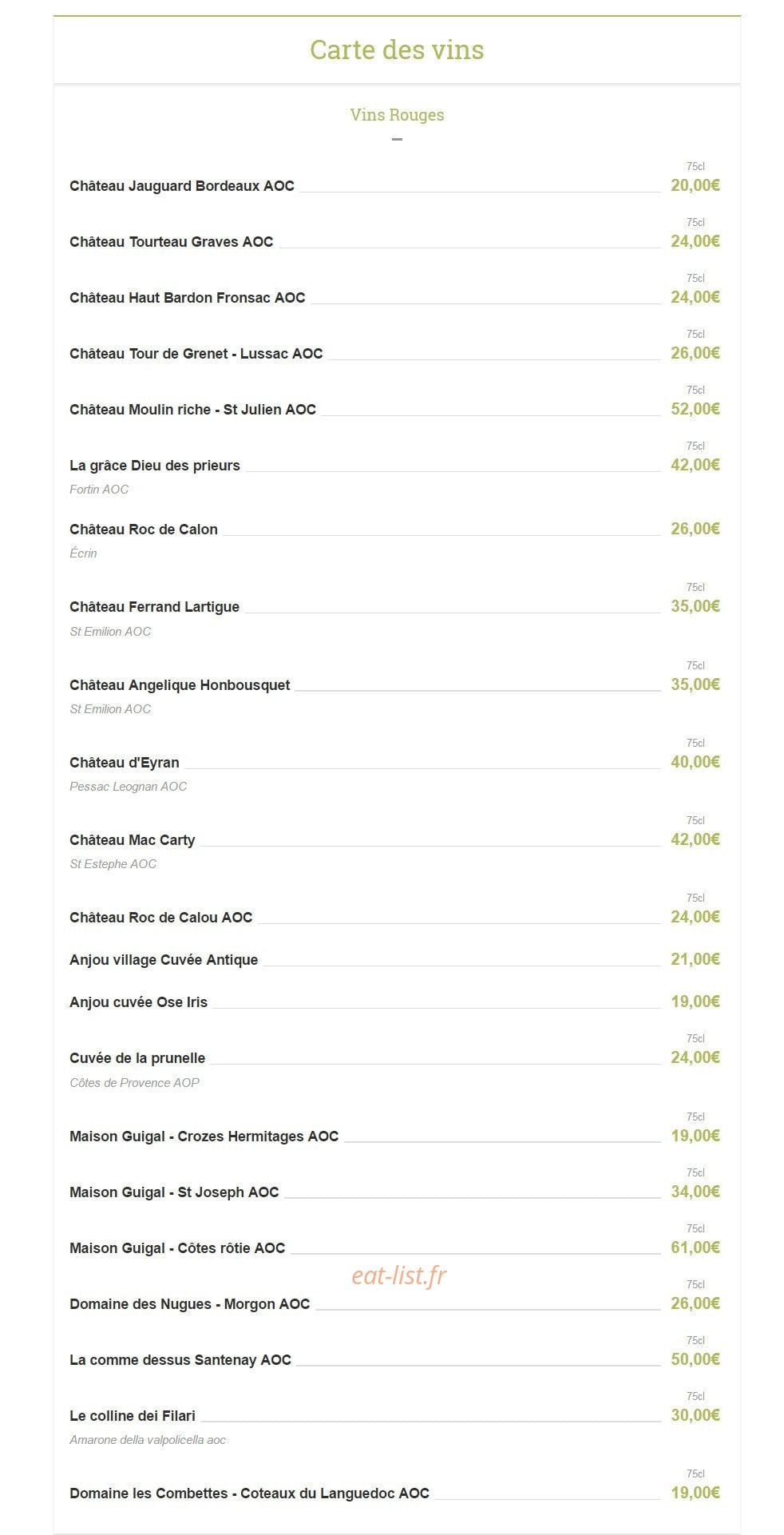Click Château Angelique Honbousquet entry
784x1535 pixels.
pos(180,685)
